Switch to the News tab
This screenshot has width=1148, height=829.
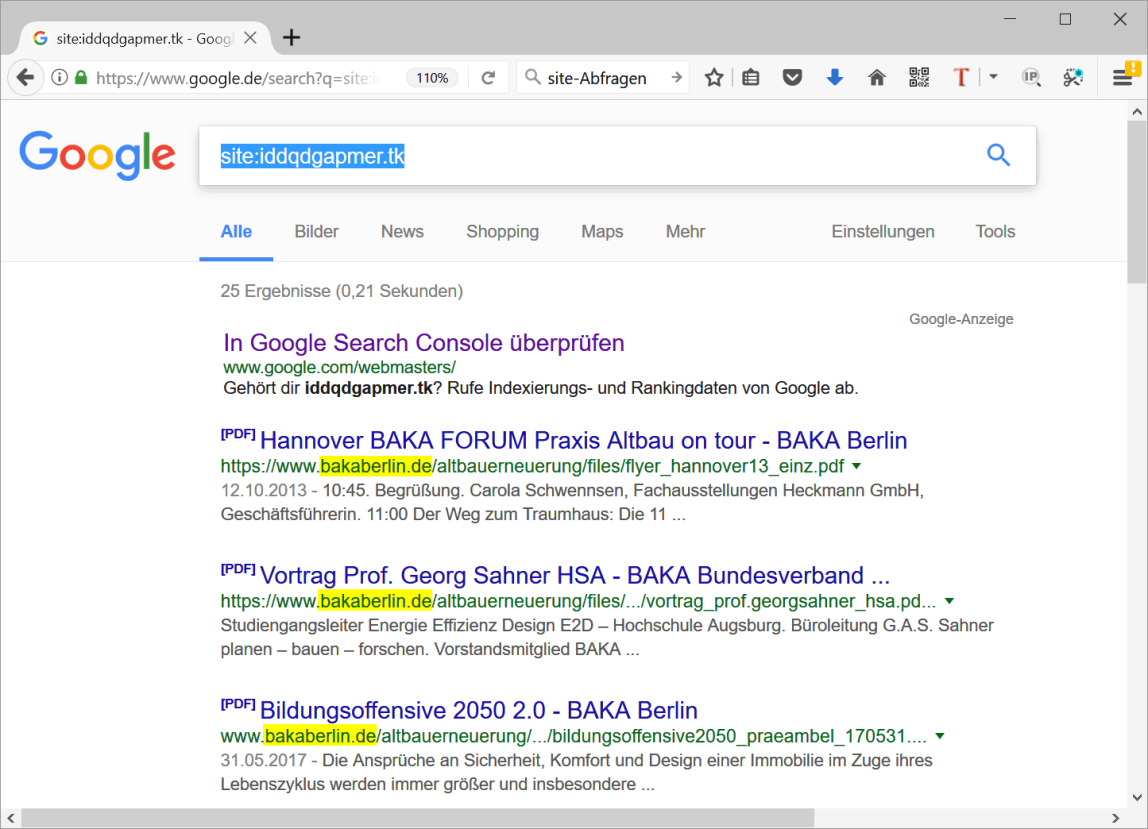point(402,232)
